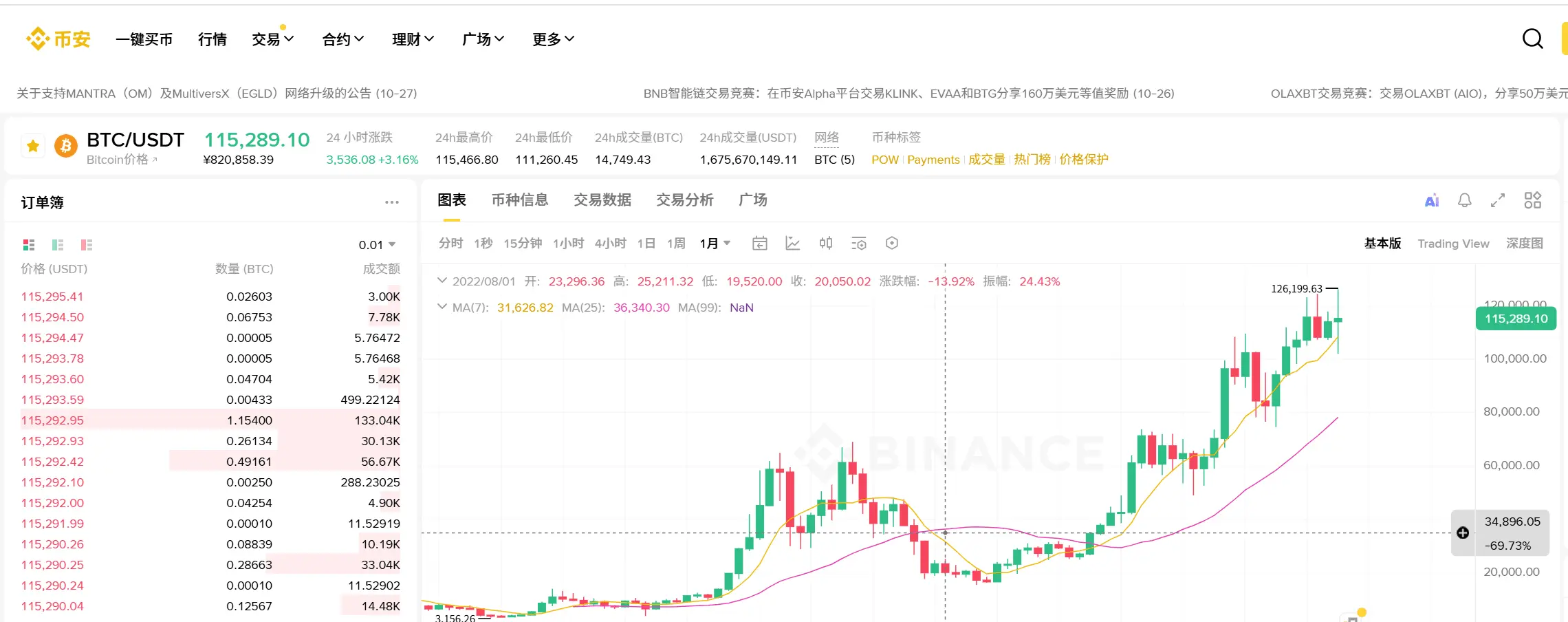This screenshot has width=1568, height=622.
Task: Click the candlestick chart style icon
Action: pyautogui.click(x=826, y=243)
